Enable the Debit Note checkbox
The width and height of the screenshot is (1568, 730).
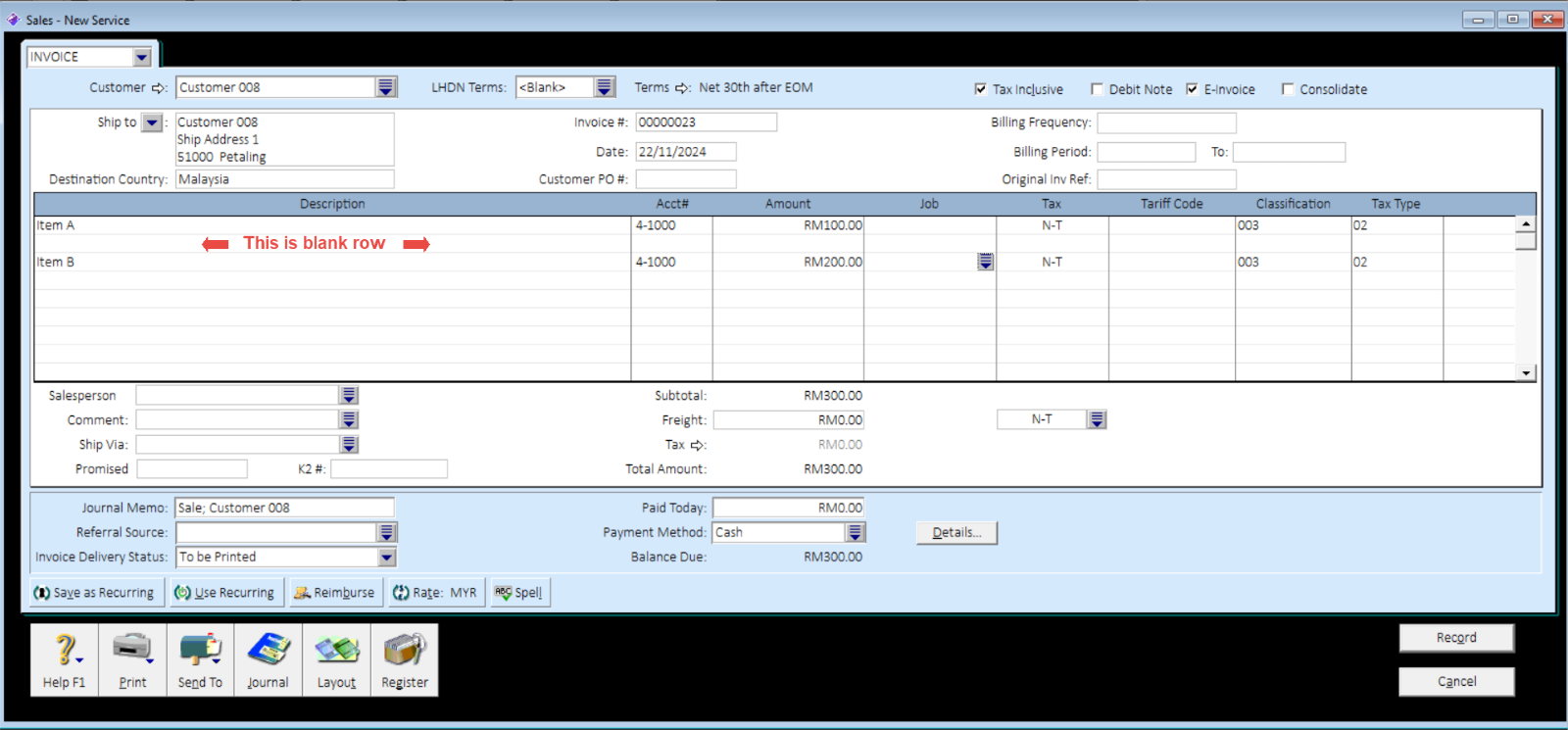click(x=1097, y=89)
